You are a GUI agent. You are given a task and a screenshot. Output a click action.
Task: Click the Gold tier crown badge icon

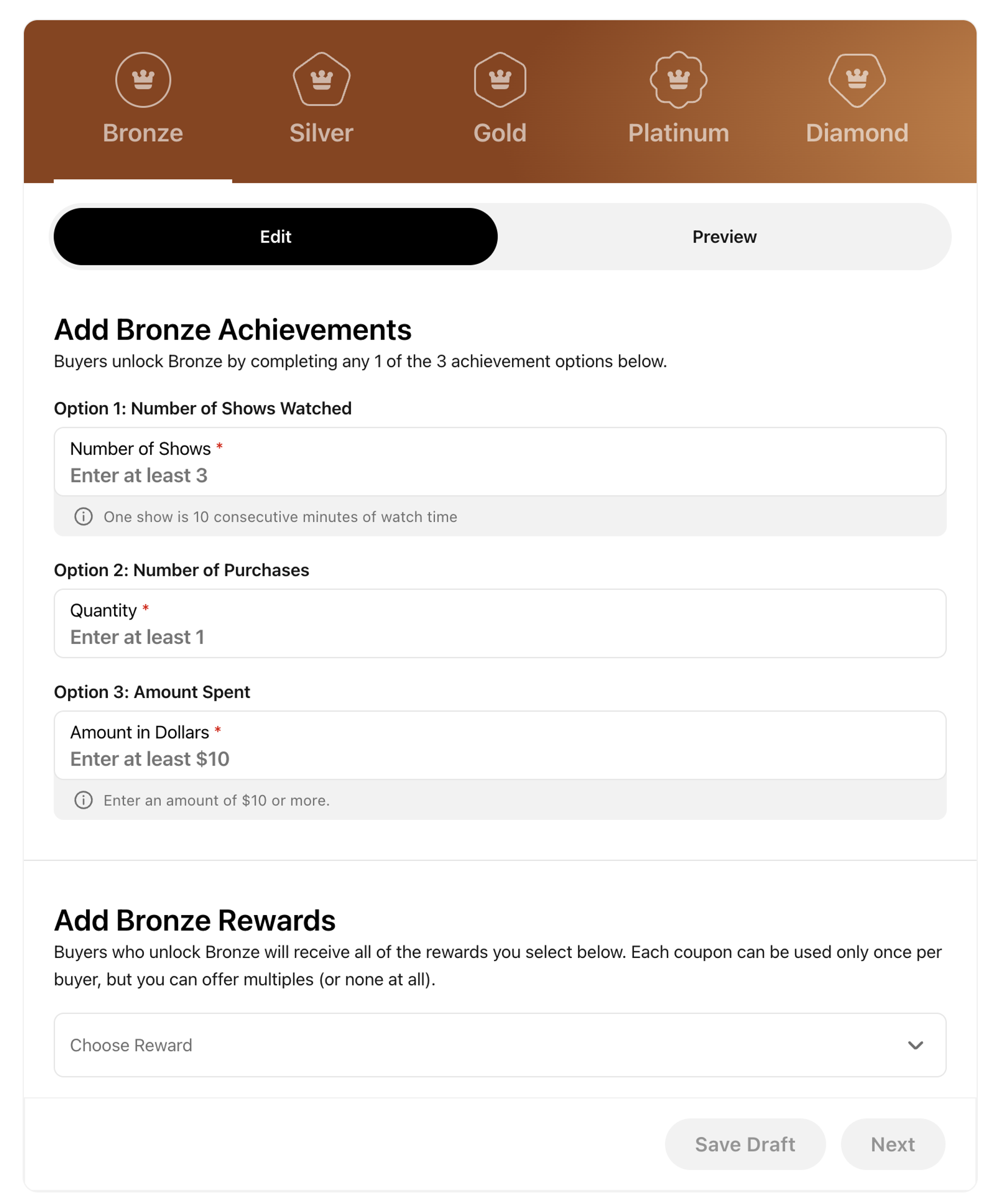pyautogui.click(x=500, y=79)
